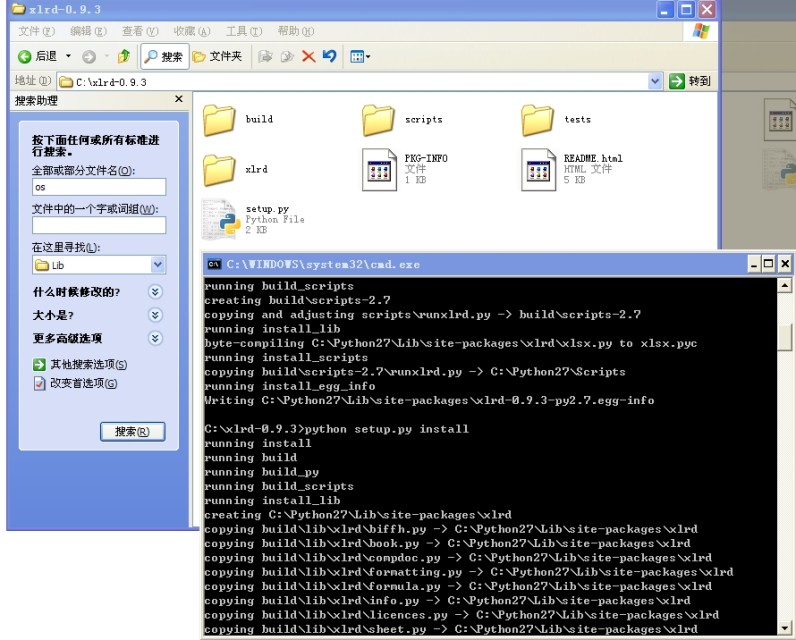Click the Copy To toolbar icon
This screenshot has width=796, height=640.
pyautogui.click(x=287, y=56)
